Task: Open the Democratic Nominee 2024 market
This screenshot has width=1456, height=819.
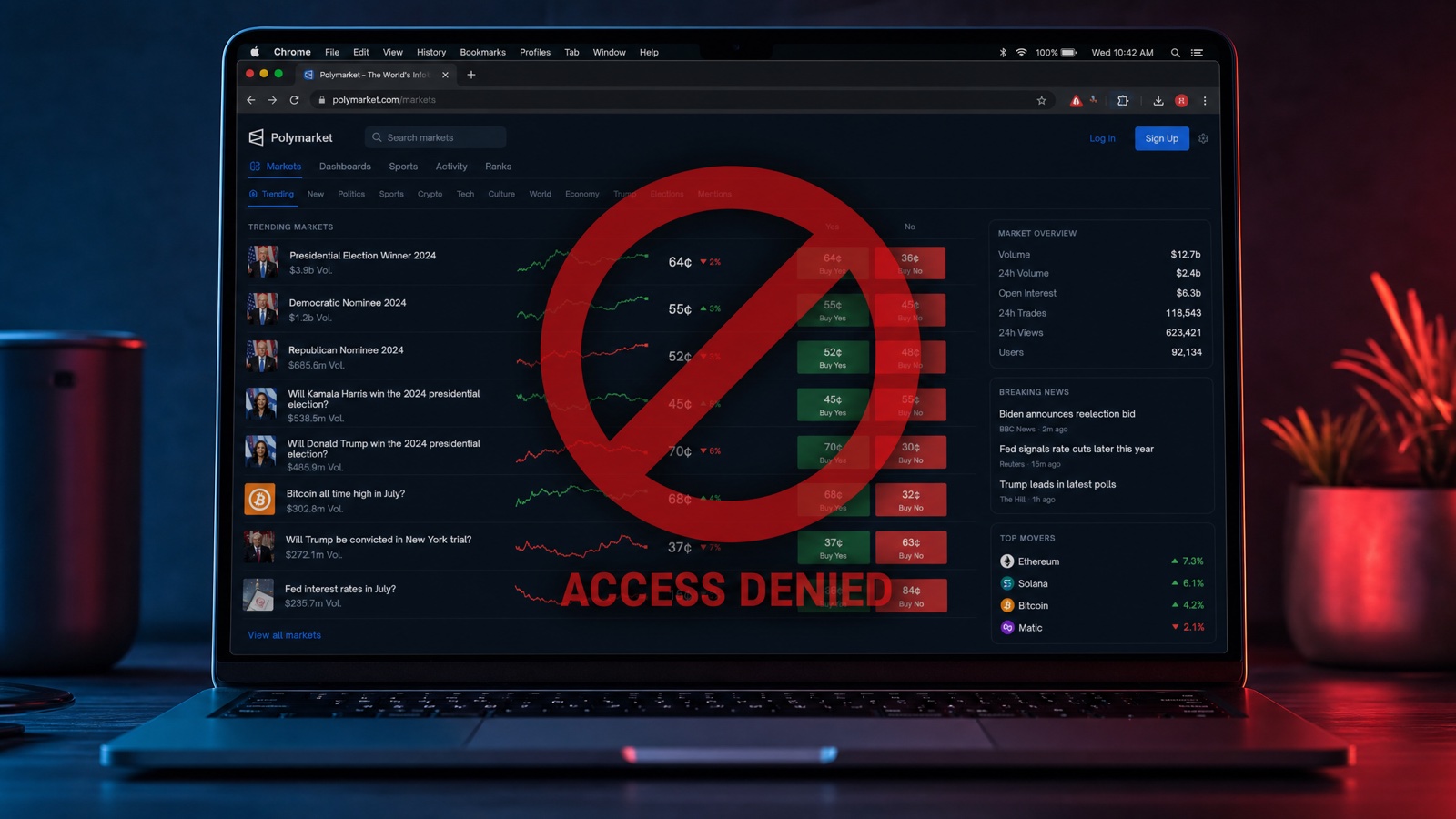Action: (x=348, y=303)
